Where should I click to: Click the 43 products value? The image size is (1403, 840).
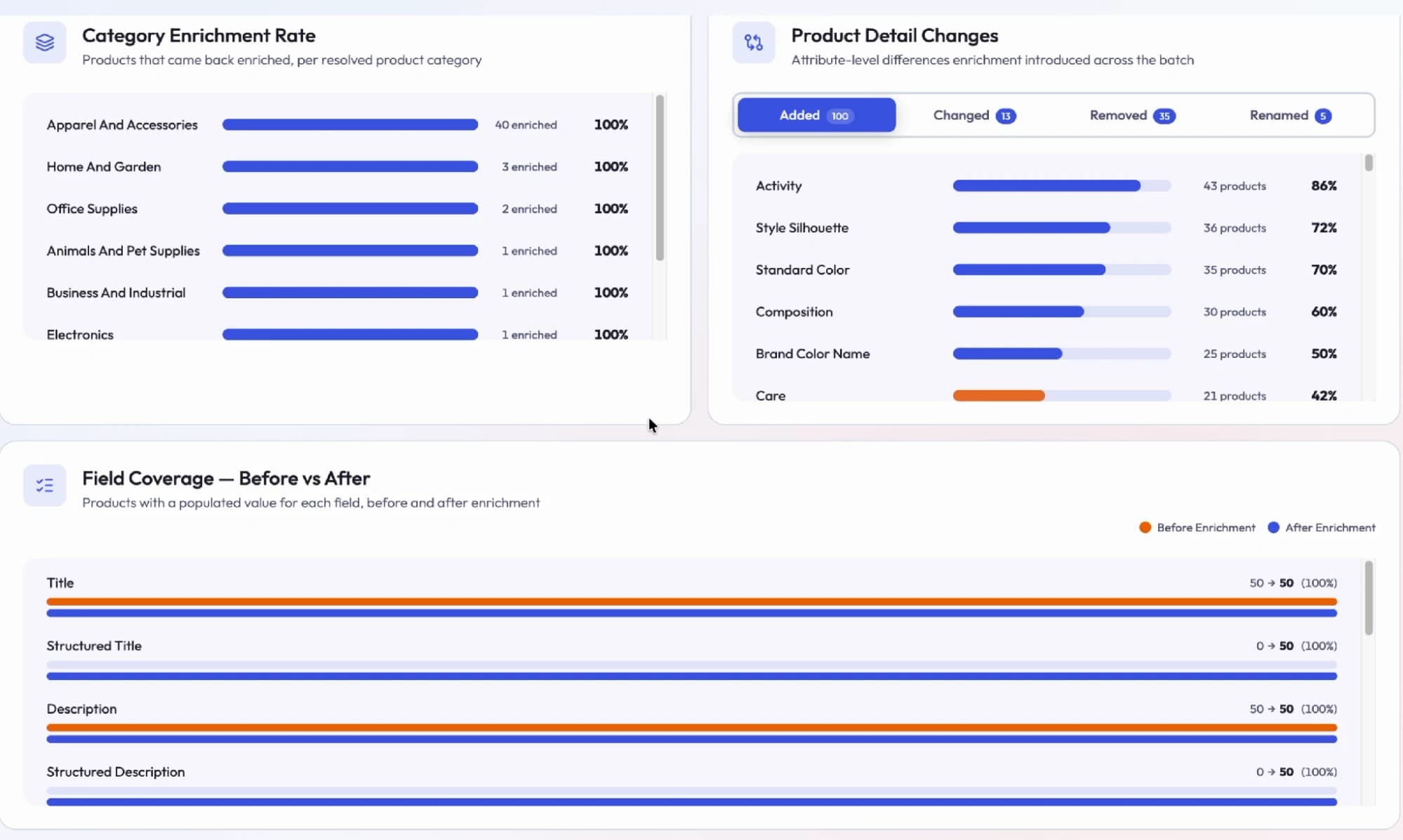(1235, 186)
